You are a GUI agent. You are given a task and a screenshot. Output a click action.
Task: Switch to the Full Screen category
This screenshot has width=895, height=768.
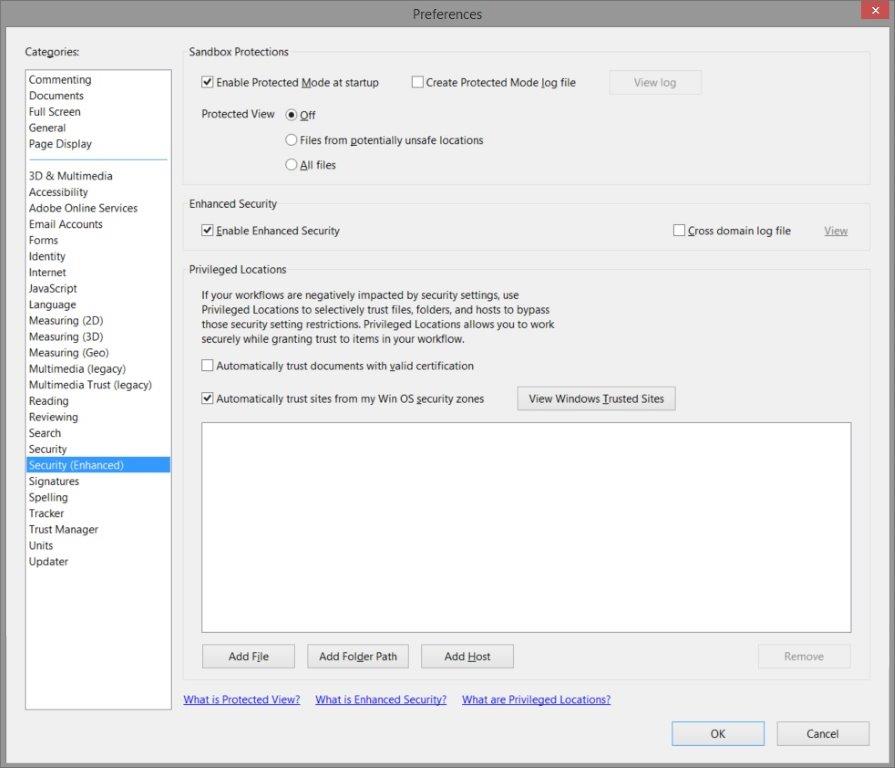[x=55, y=111]
